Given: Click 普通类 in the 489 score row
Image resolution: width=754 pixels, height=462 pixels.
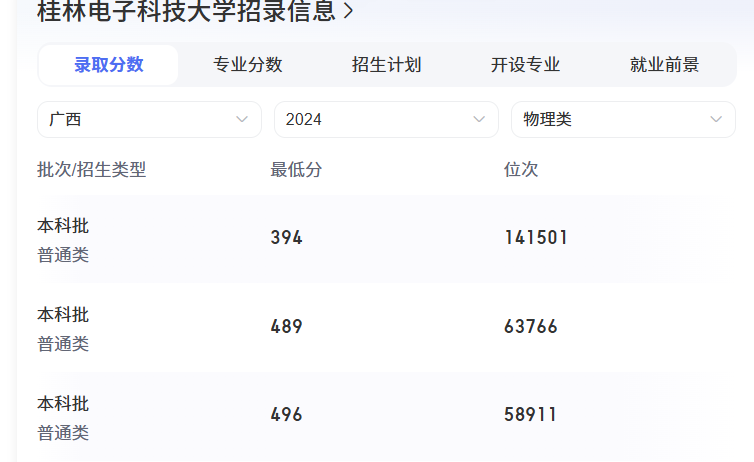Looking at the screenshot, I should [x=63, y=344].
